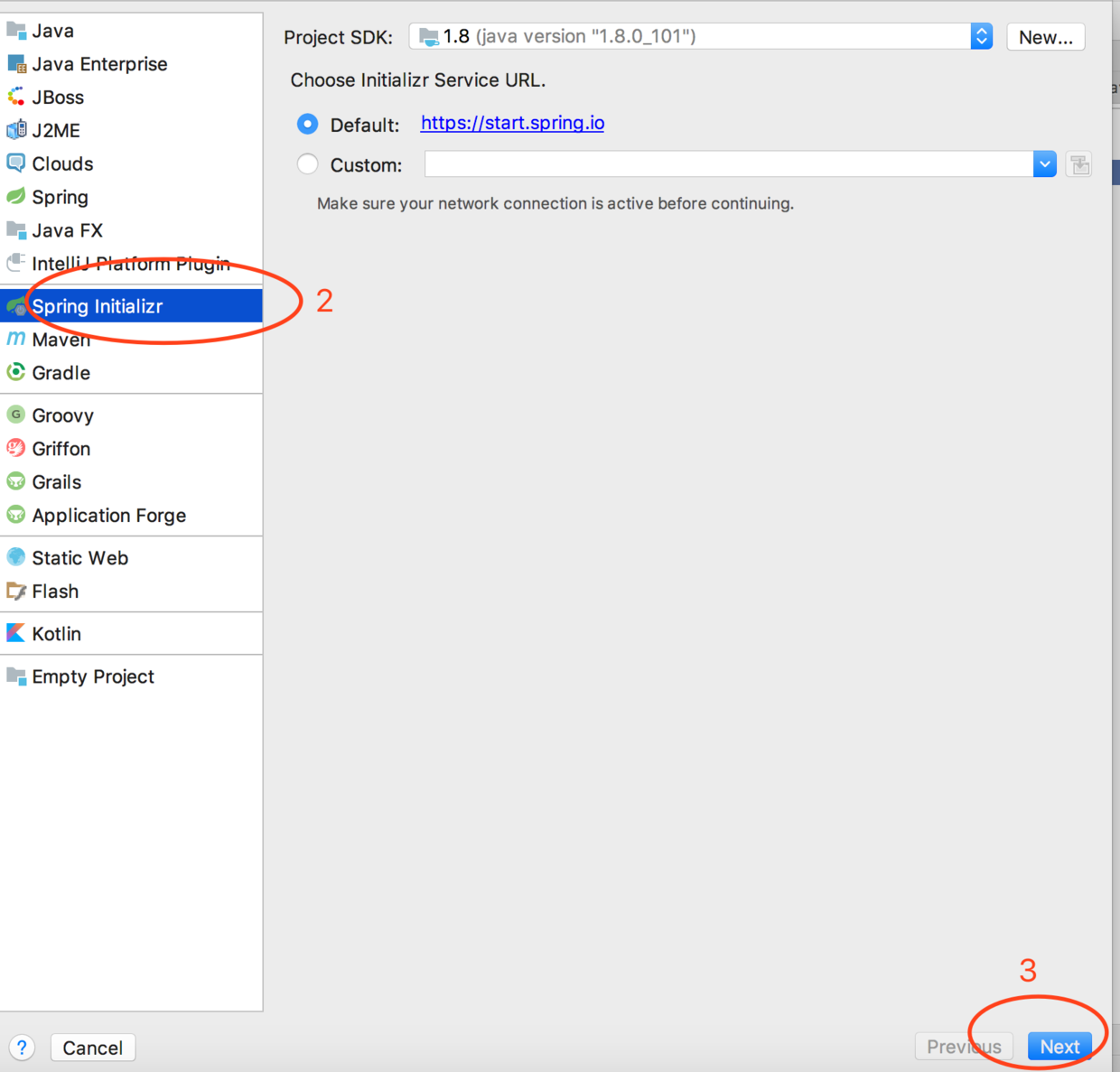Click the Cancel button

[x=93, y=1048]
